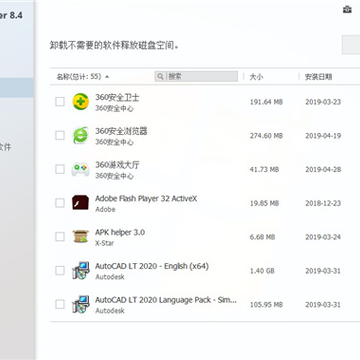Click Adobe Flash Player 32 ActiveX name

click(x=146, y=199)
